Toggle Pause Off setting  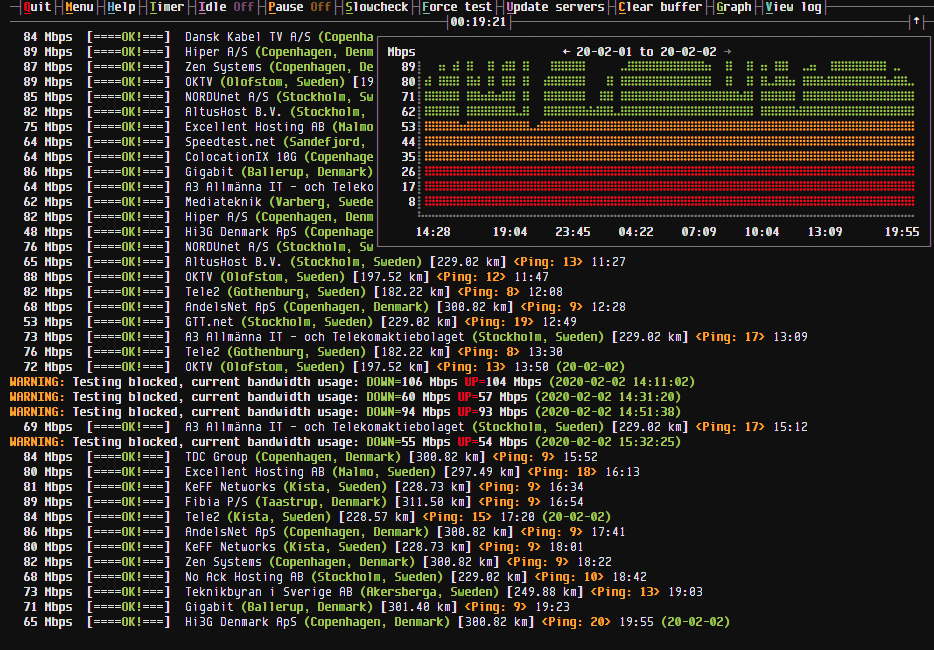[300, 7]
